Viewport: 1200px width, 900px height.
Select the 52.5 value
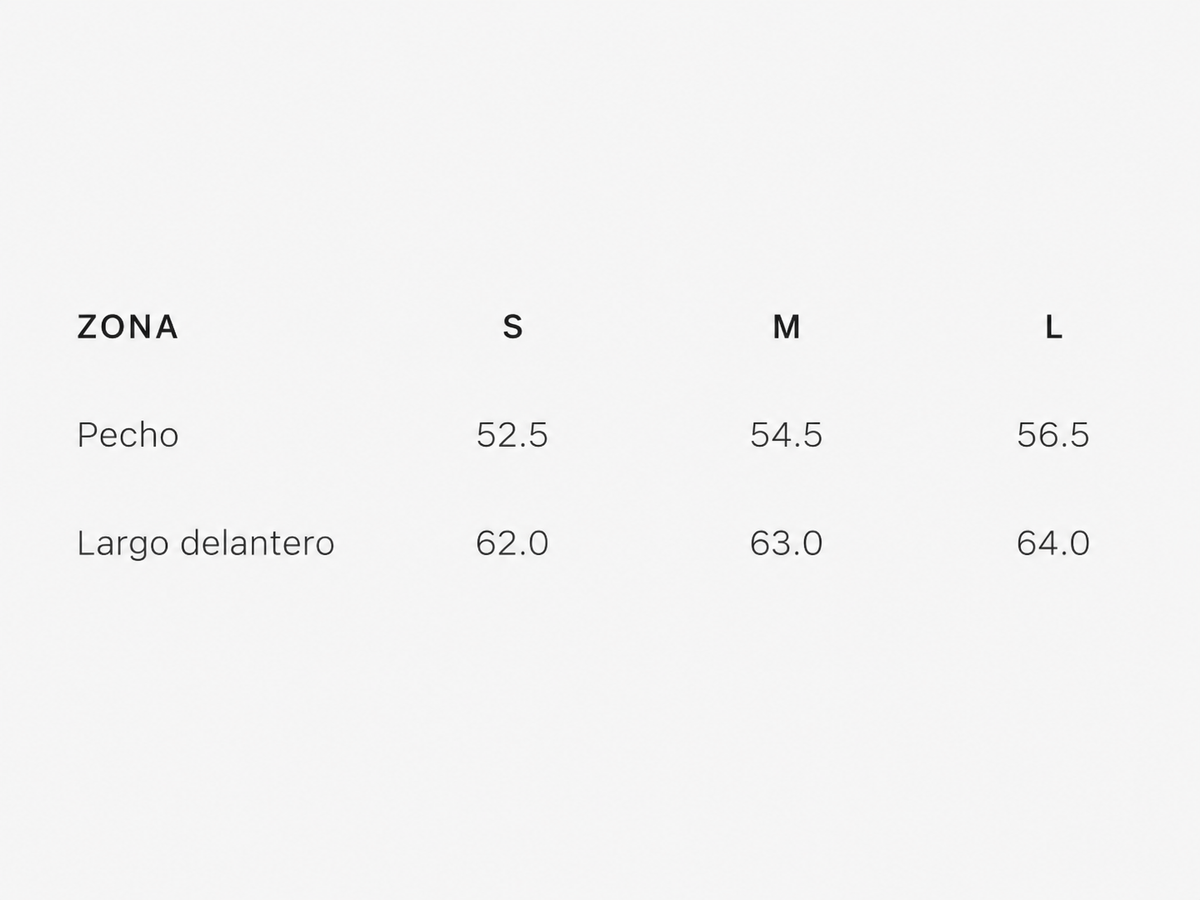512,435
